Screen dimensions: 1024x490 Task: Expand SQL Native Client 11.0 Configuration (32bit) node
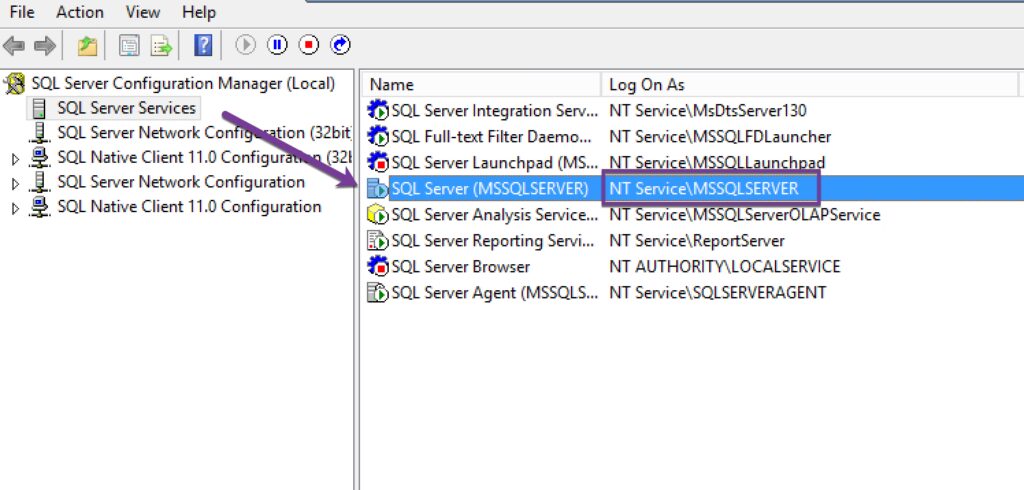point(14,158)
